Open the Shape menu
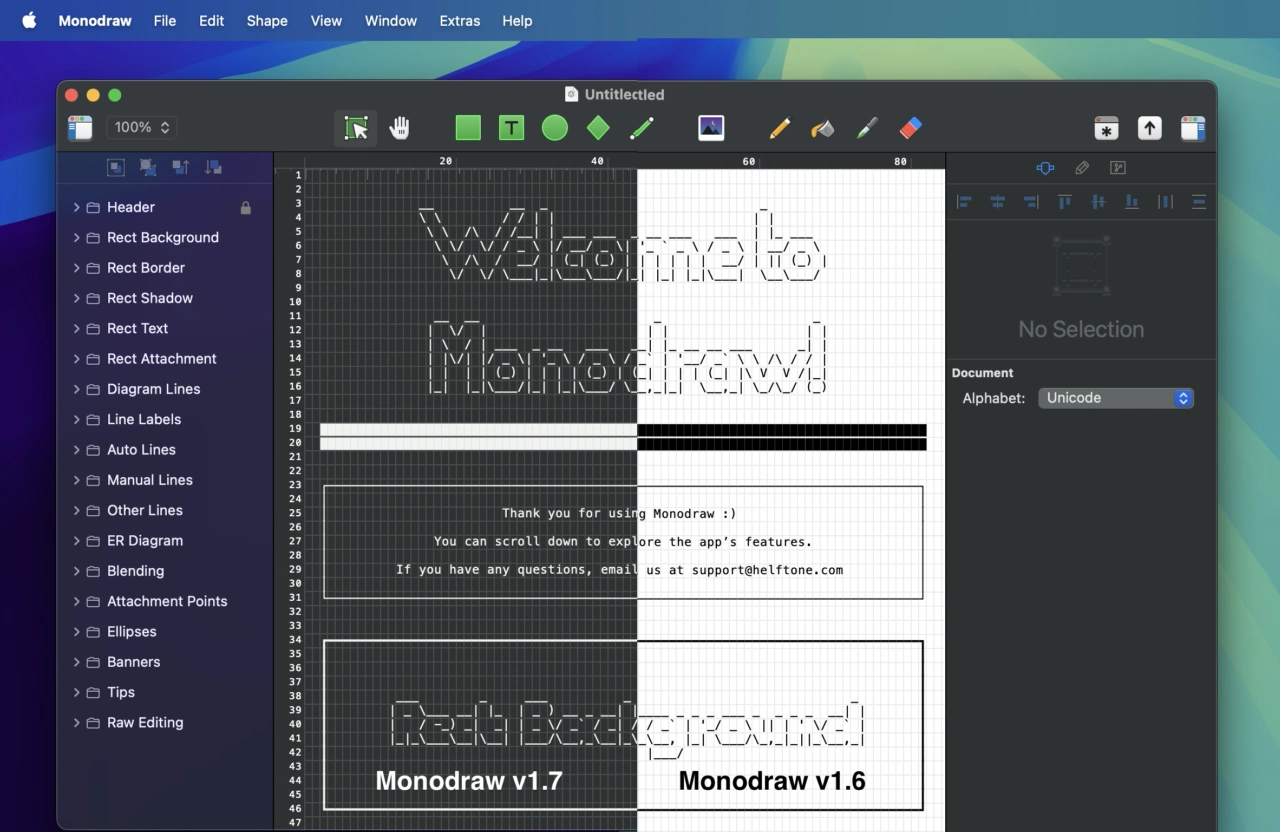 point(267,20)
